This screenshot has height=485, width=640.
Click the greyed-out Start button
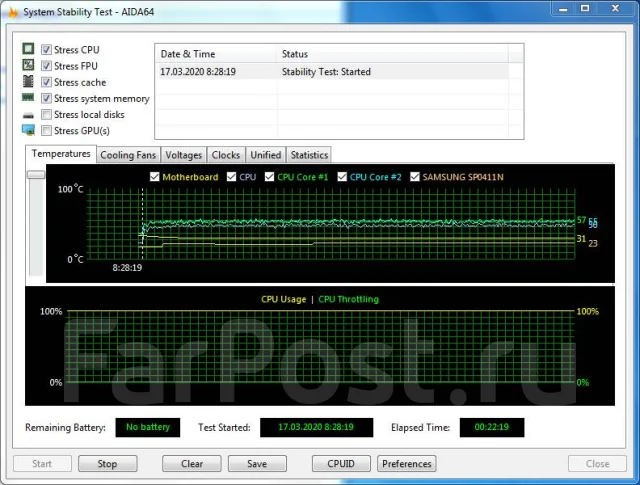[42, 464]
